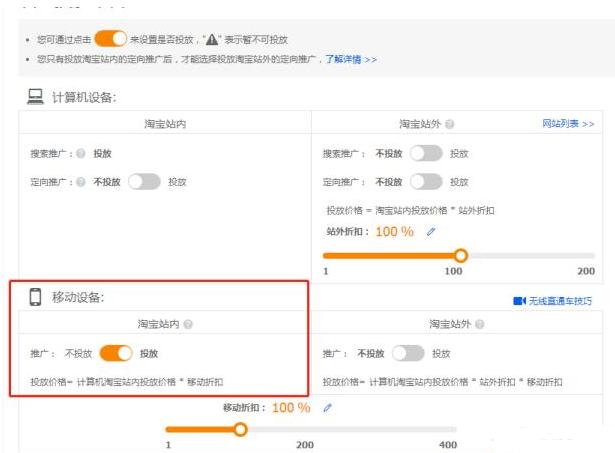Open the 无线直通车技巧 link
This screenshot has height=453, width=615.
[560, 301]
